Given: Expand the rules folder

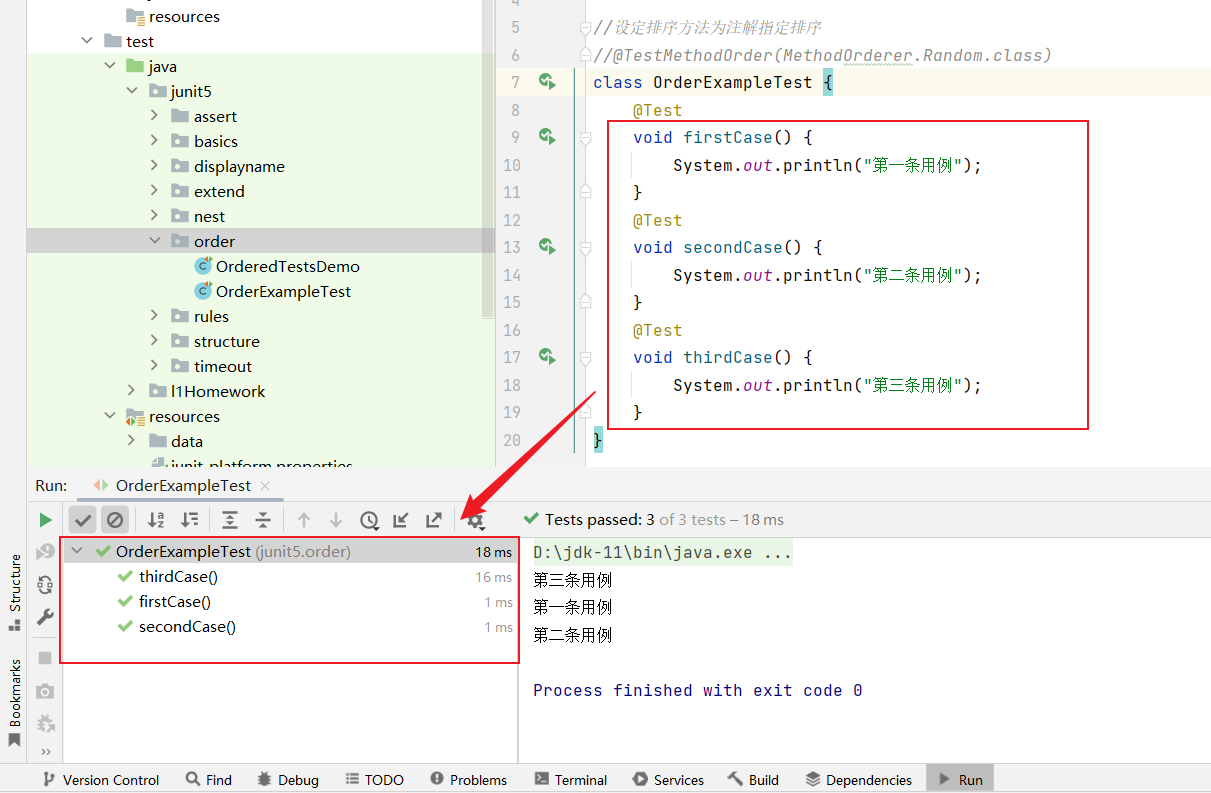Looking at the screenshot, I should (x=155, y=316).
